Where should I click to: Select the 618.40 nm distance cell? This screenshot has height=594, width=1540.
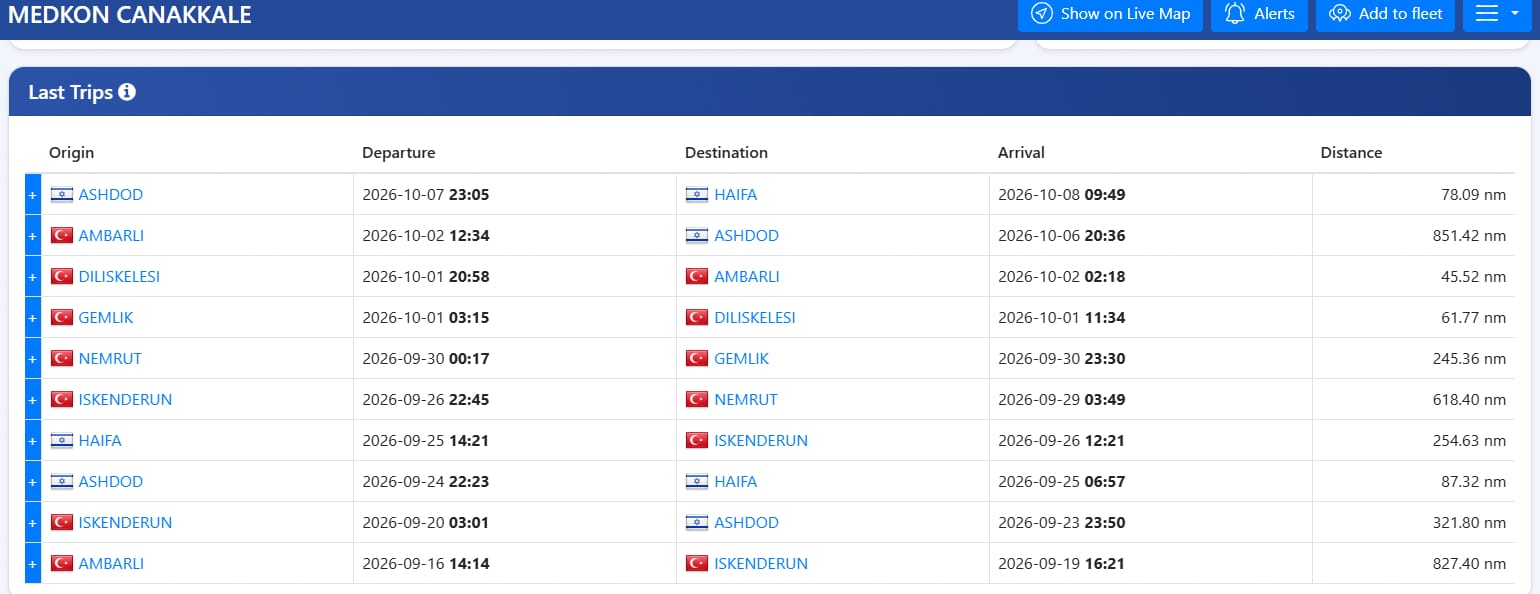point(1413,400)
